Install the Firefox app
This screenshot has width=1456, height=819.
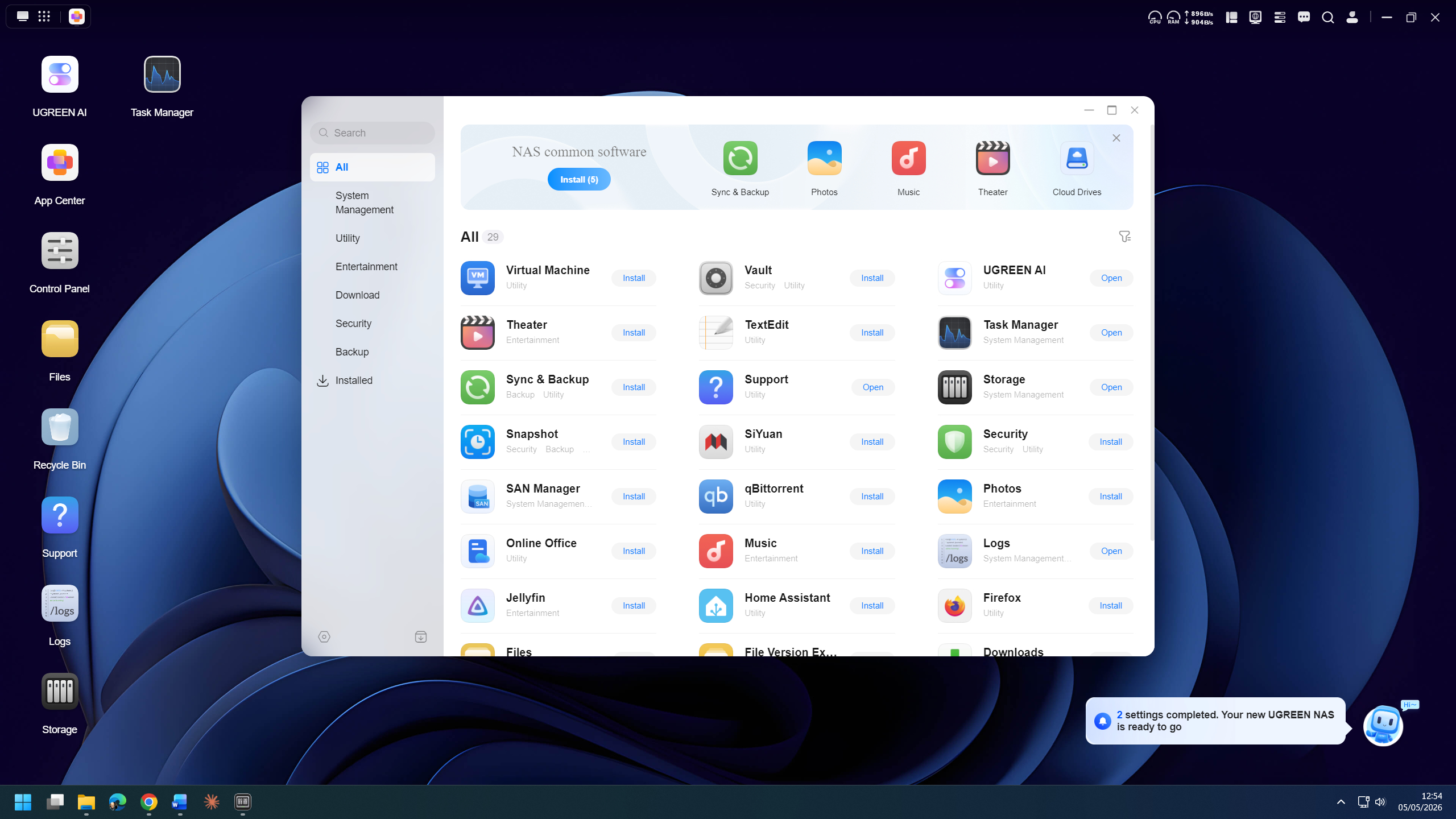click(1111, 606)
